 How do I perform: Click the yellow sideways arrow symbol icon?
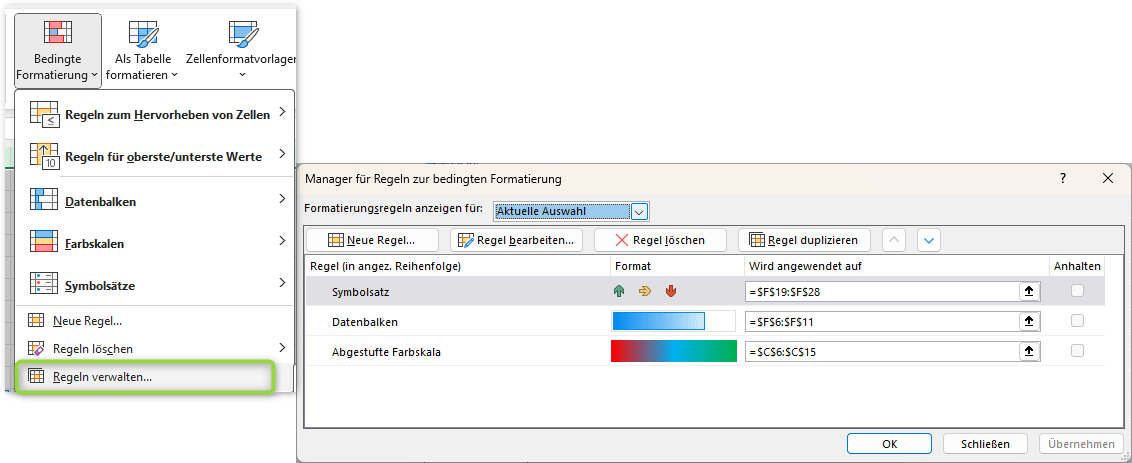[x=645, y=291]
